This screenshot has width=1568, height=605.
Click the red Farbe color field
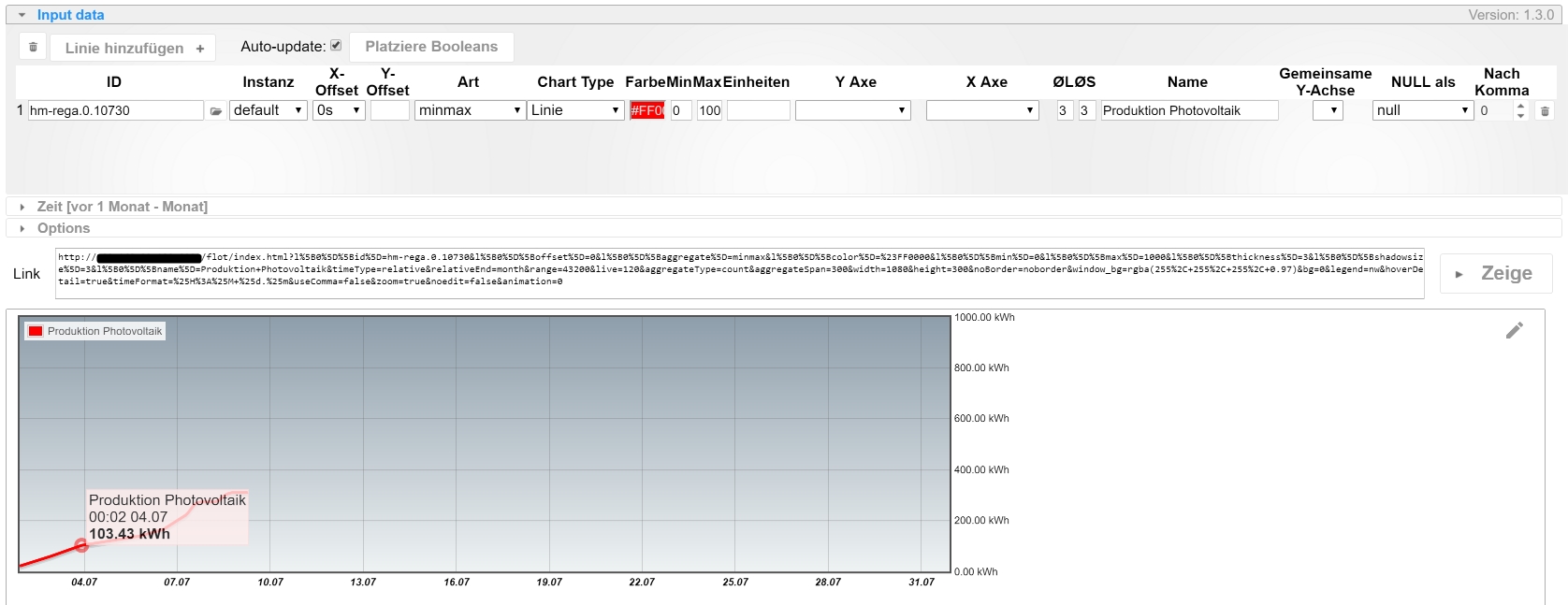click(x=647, y=110)
